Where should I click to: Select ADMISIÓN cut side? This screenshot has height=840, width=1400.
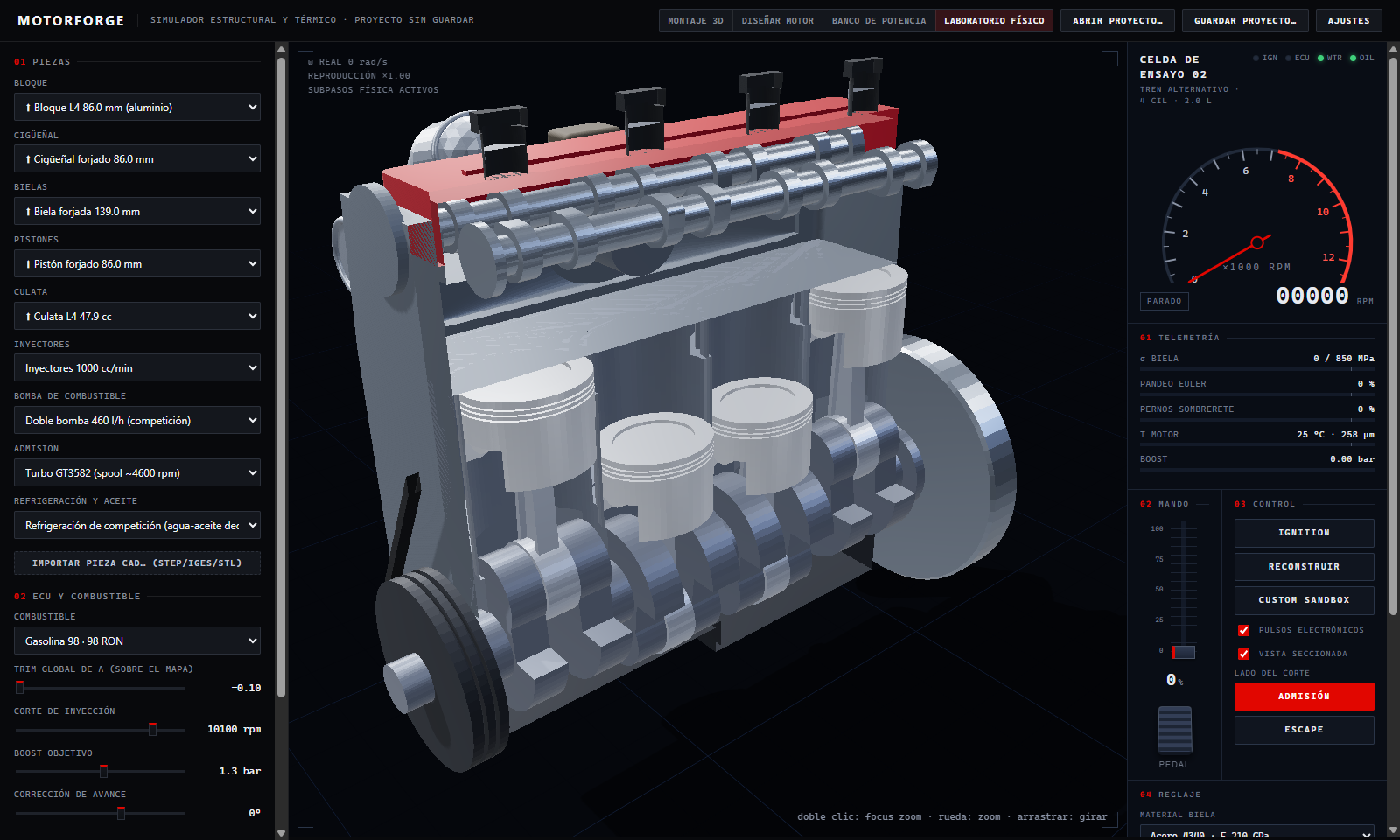tap(1304, 696)
